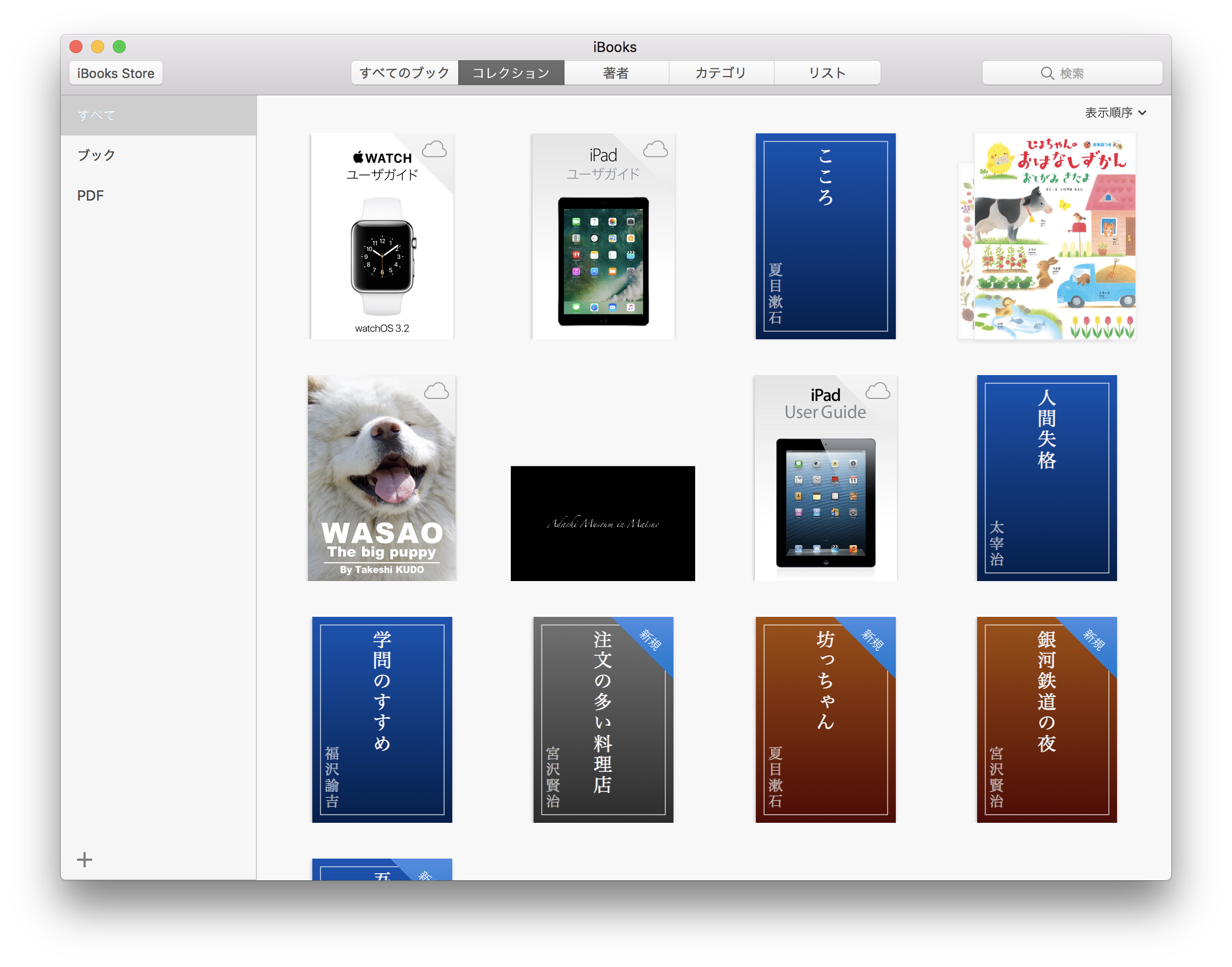Open the Adachi Museum in Matsue book

602,523
